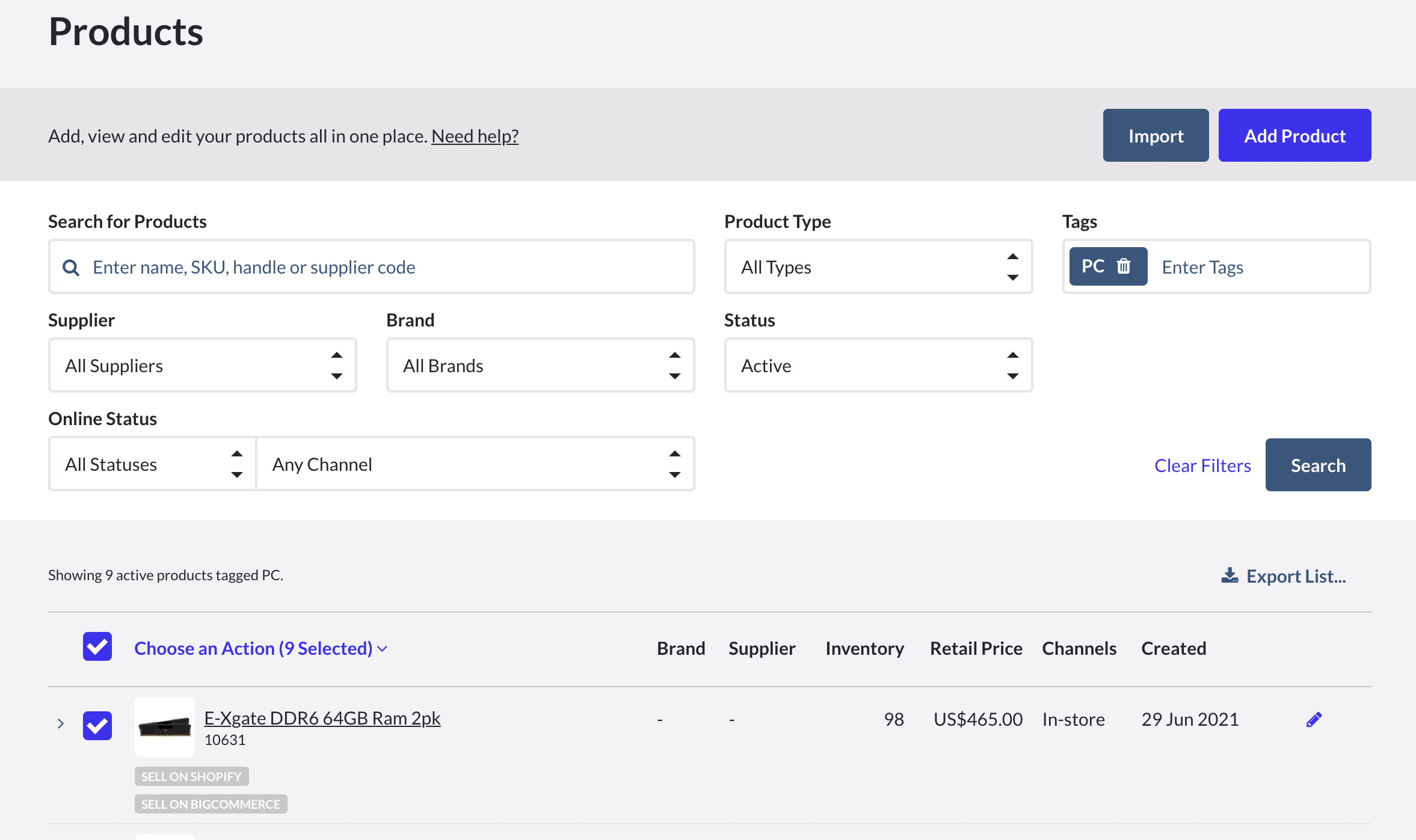Click the pencil edit icon for E-Xgate Ram
Viewport: 1416px width, 840px height.
click(1314, 719)
